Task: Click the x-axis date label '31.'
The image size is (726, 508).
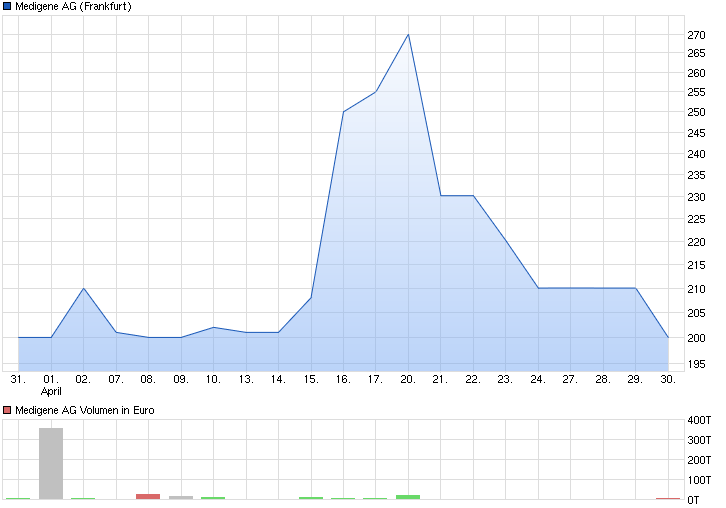Action: (x=18, y=379)
